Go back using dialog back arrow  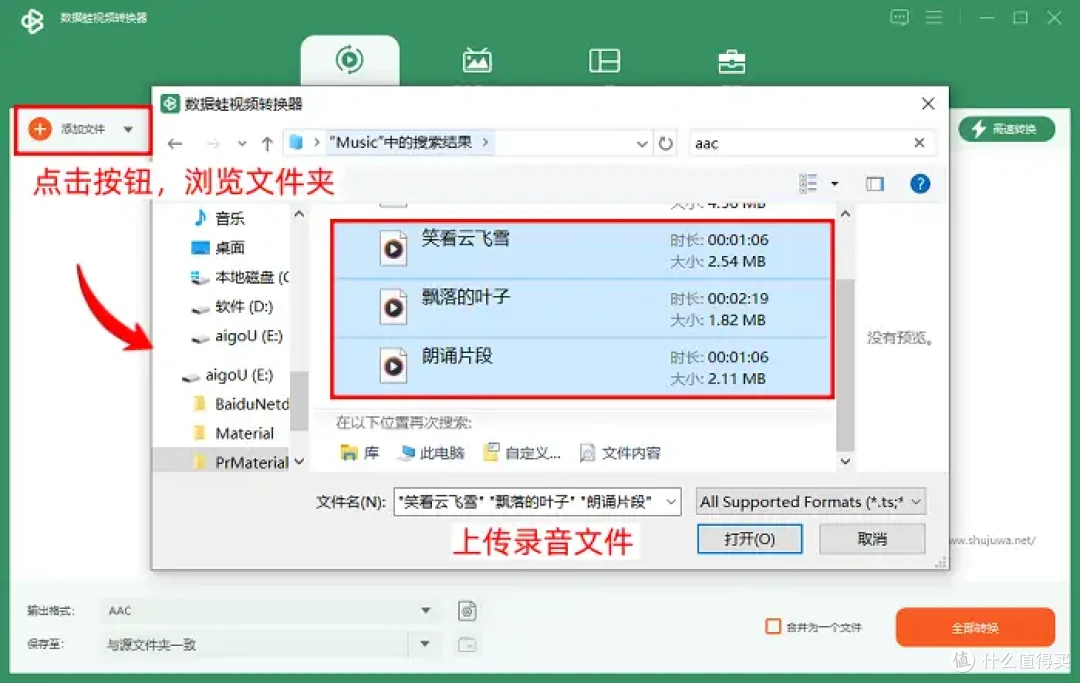(175, 143)
